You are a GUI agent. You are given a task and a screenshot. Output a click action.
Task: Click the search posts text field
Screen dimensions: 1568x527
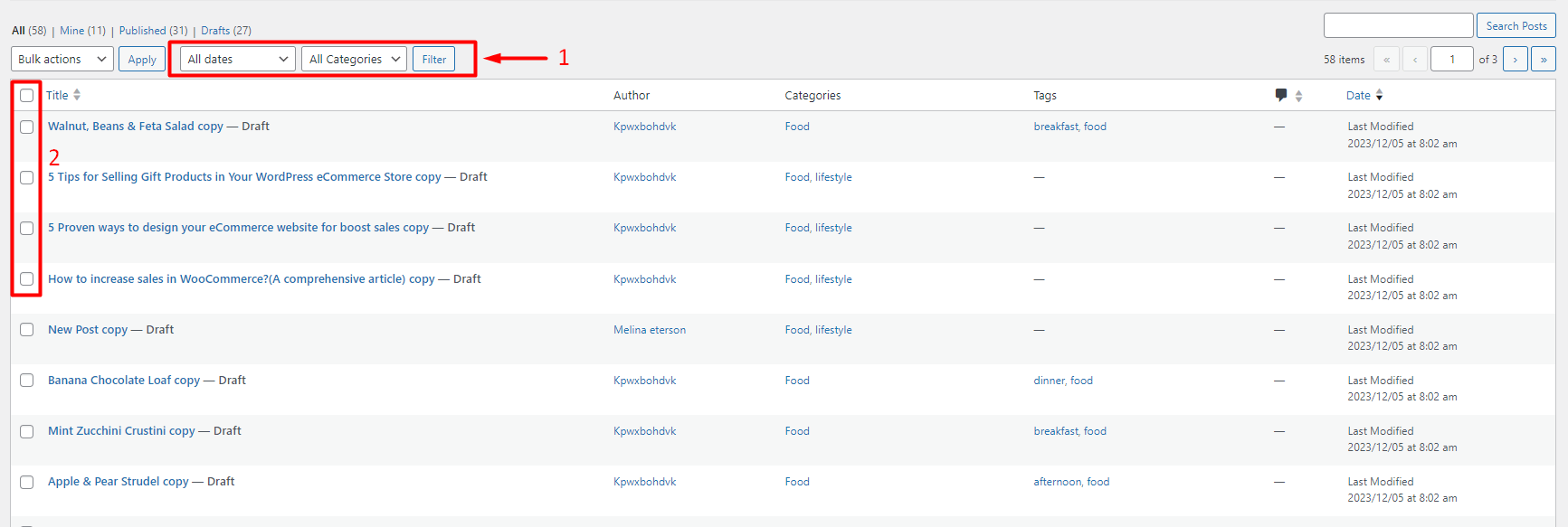pyautogui.click(x=1398, y=25)
